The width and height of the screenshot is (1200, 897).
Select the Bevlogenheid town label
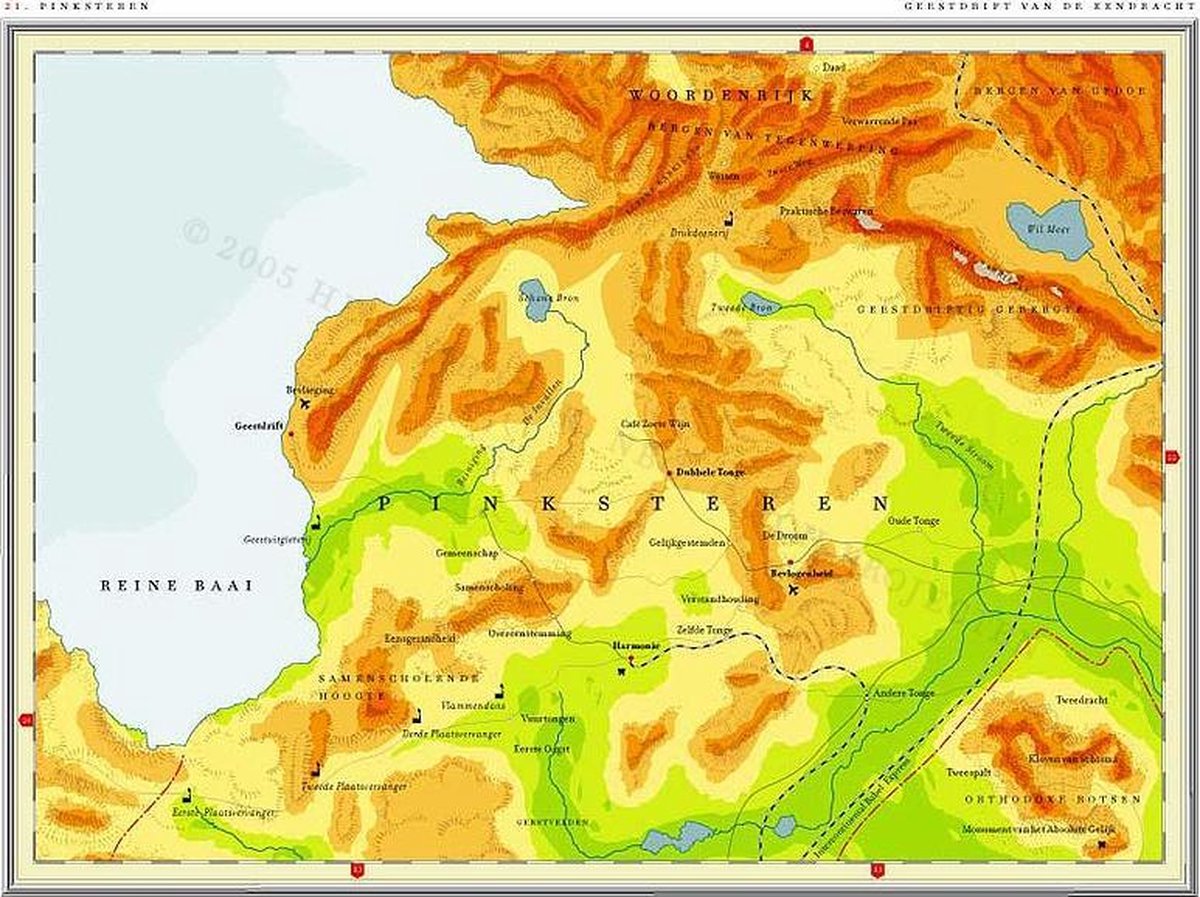tap(801, 573)
